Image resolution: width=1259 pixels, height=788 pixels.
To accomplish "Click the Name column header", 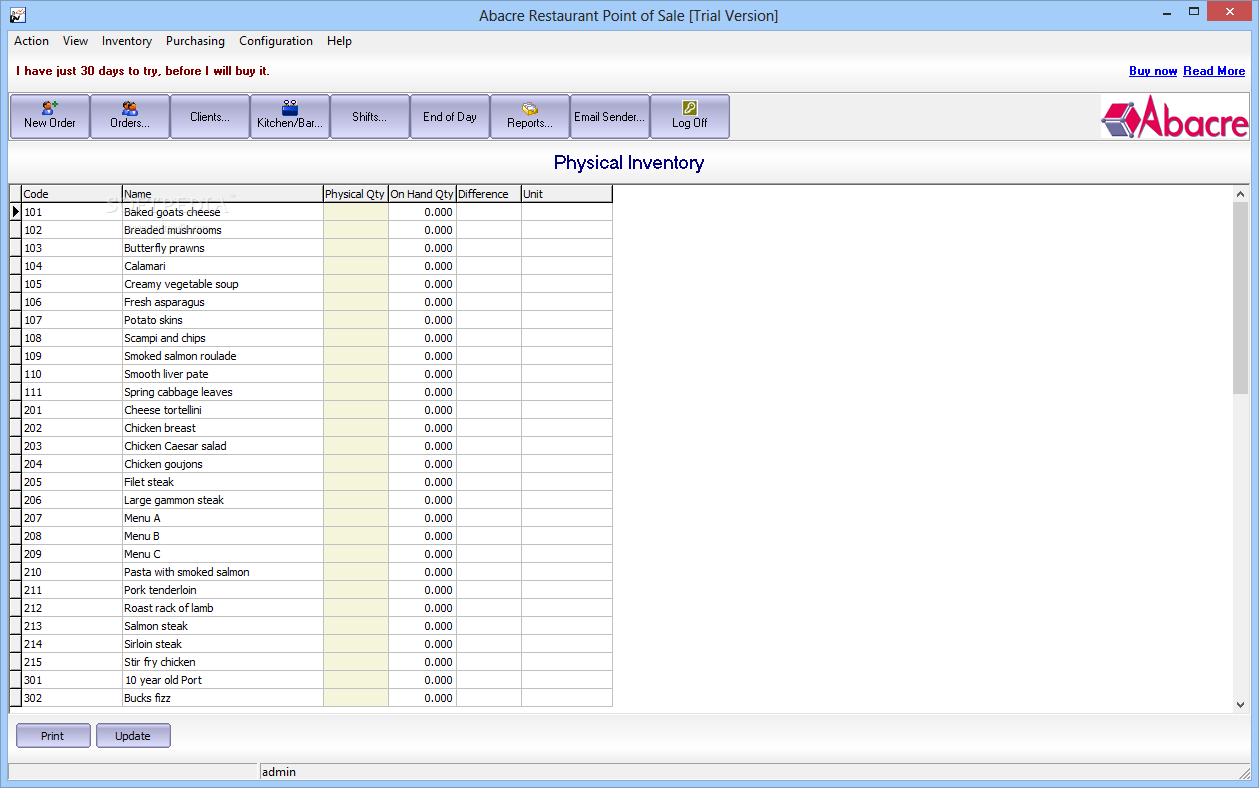I will coord(223,194).
